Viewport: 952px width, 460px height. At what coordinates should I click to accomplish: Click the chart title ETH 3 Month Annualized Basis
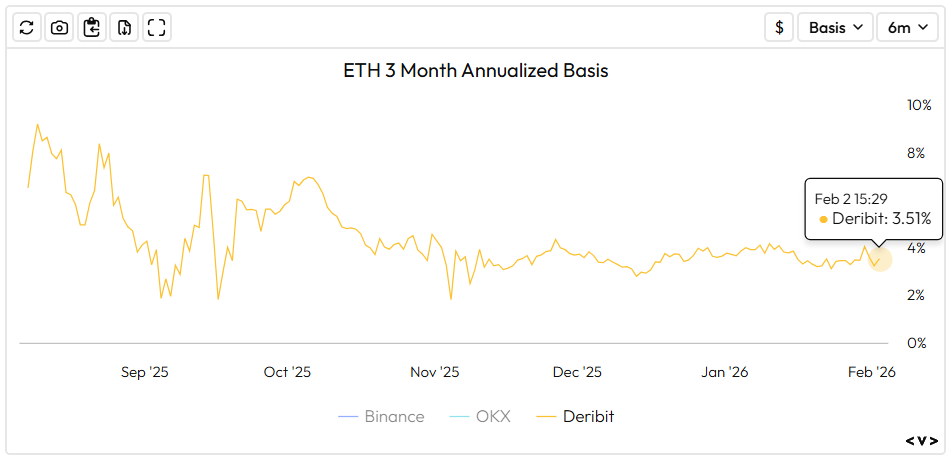click(476, 71)
